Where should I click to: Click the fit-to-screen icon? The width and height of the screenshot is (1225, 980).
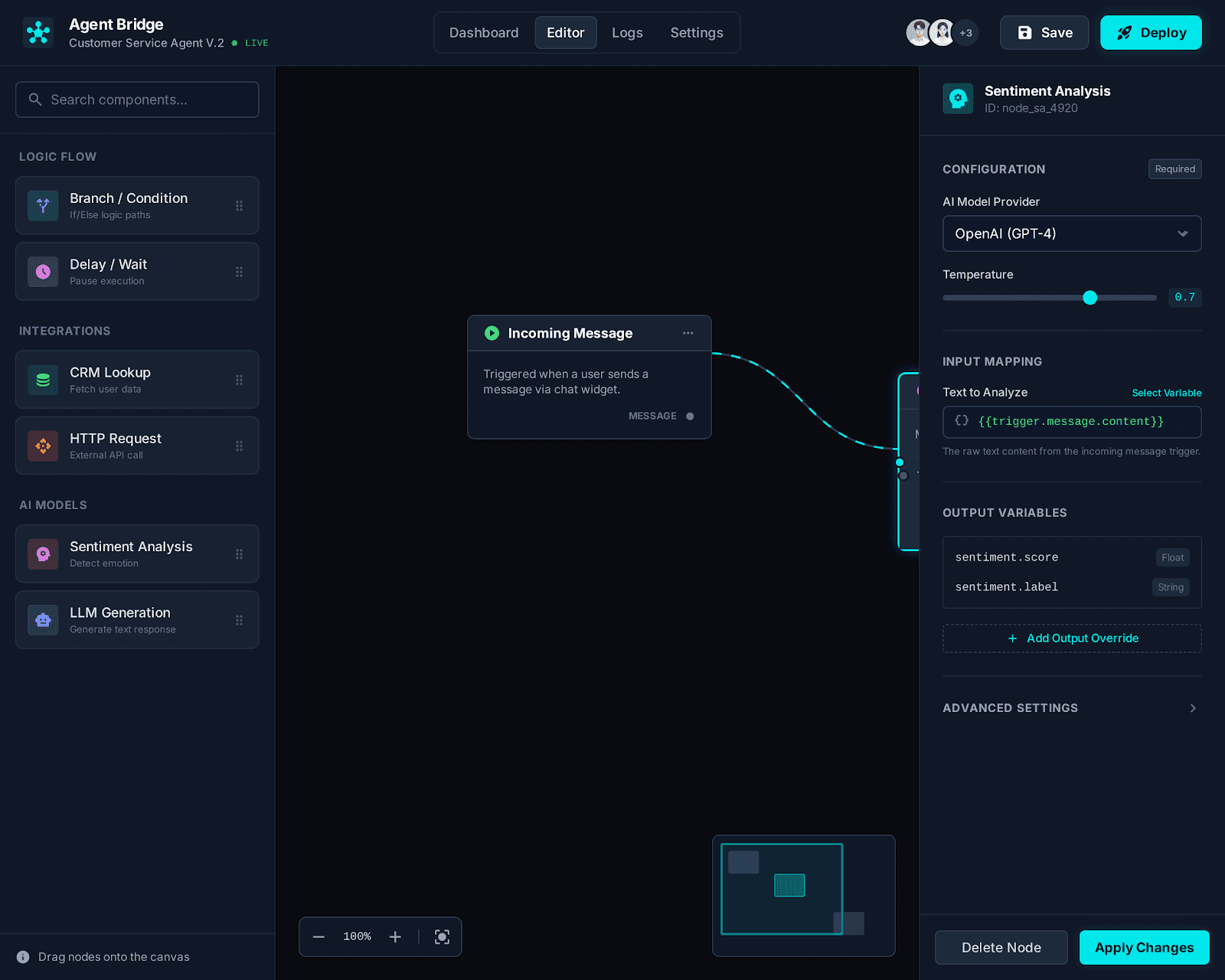pos(442,937)
